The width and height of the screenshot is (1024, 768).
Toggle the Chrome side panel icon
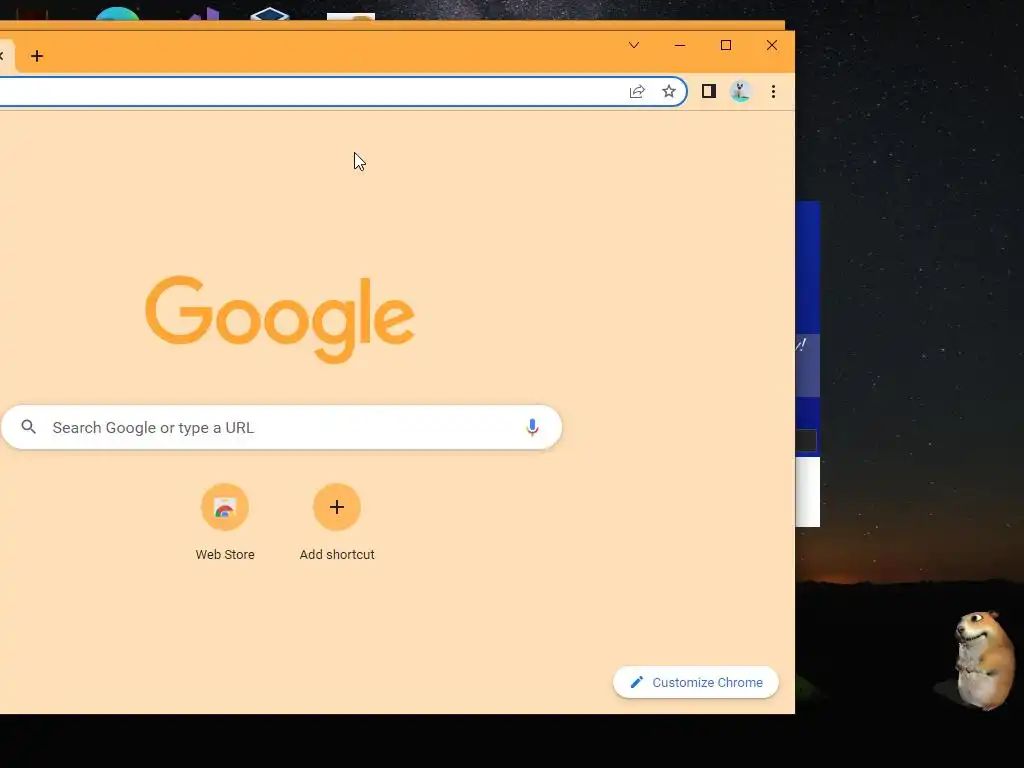point(709,91)
